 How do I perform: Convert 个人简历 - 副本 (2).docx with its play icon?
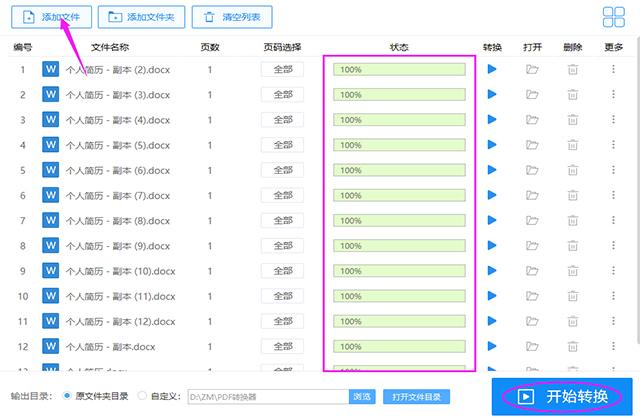point(492,69)
